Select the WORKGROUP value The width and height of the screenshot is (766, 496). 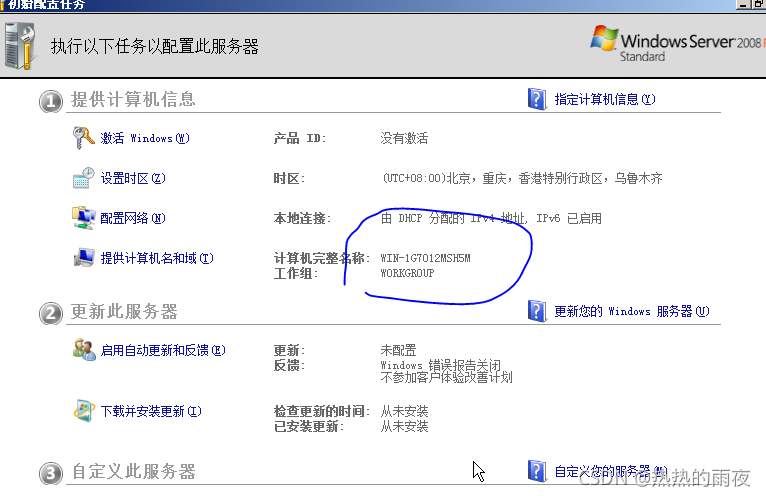(407, 273)
